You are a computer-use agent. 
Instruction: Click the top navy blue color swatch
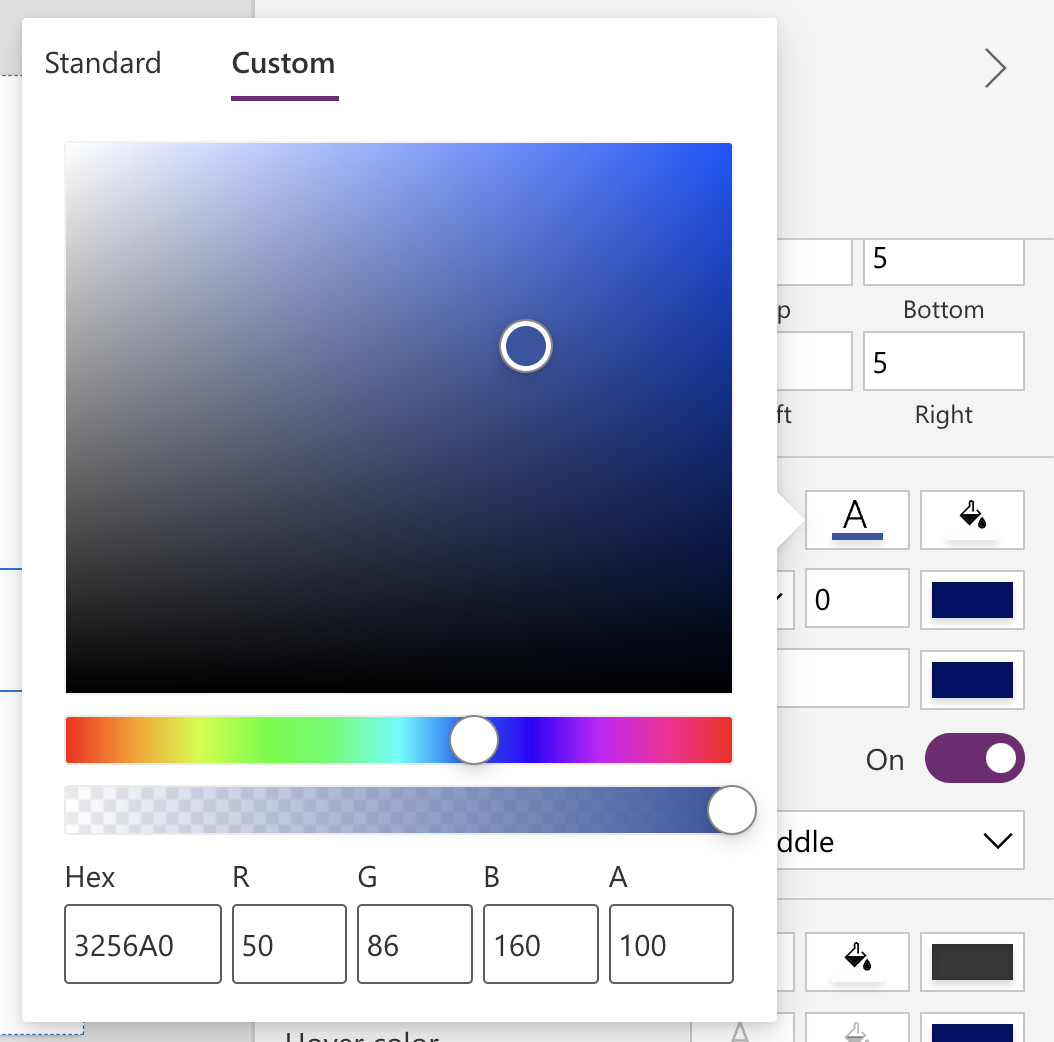pos(972,598)
